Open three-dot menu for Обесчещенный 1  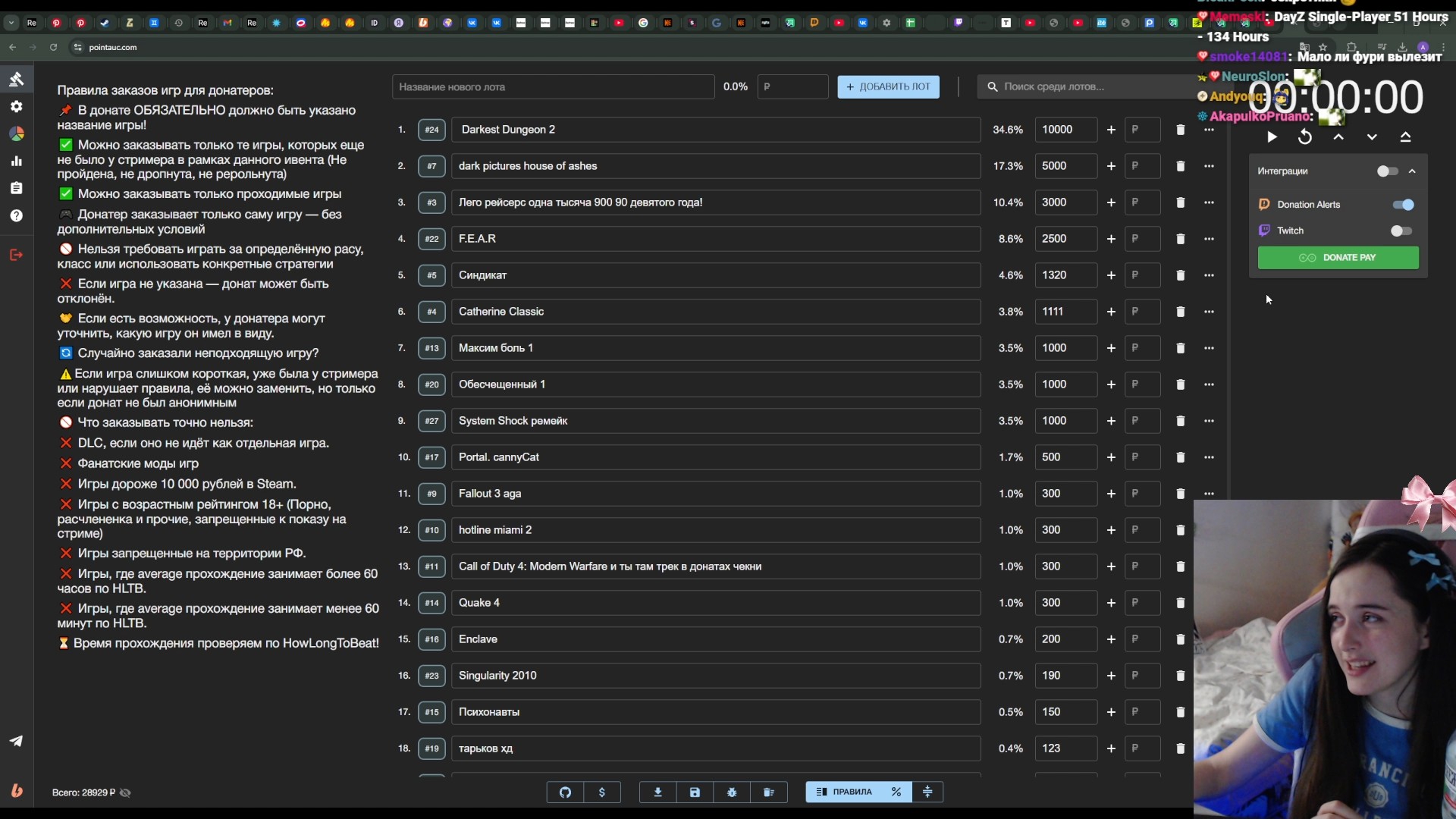1209,384
